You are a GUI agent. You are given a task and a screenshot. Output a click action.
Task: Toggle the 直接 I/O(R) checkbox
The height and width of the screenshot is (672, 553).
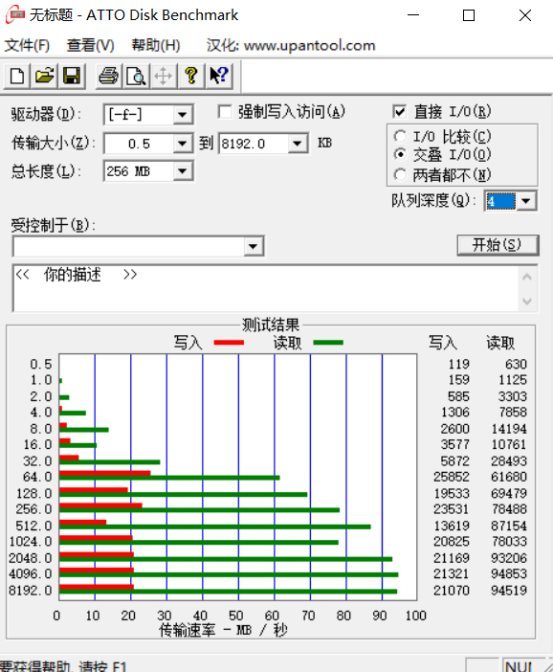point(399,112)
